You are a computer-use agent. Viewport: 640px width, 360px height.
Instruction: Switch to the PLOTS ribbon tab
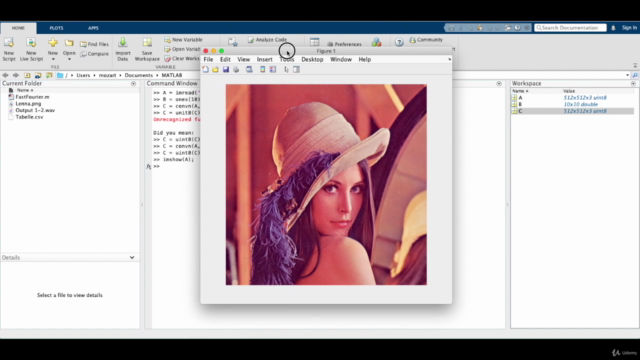coord(56,28)
